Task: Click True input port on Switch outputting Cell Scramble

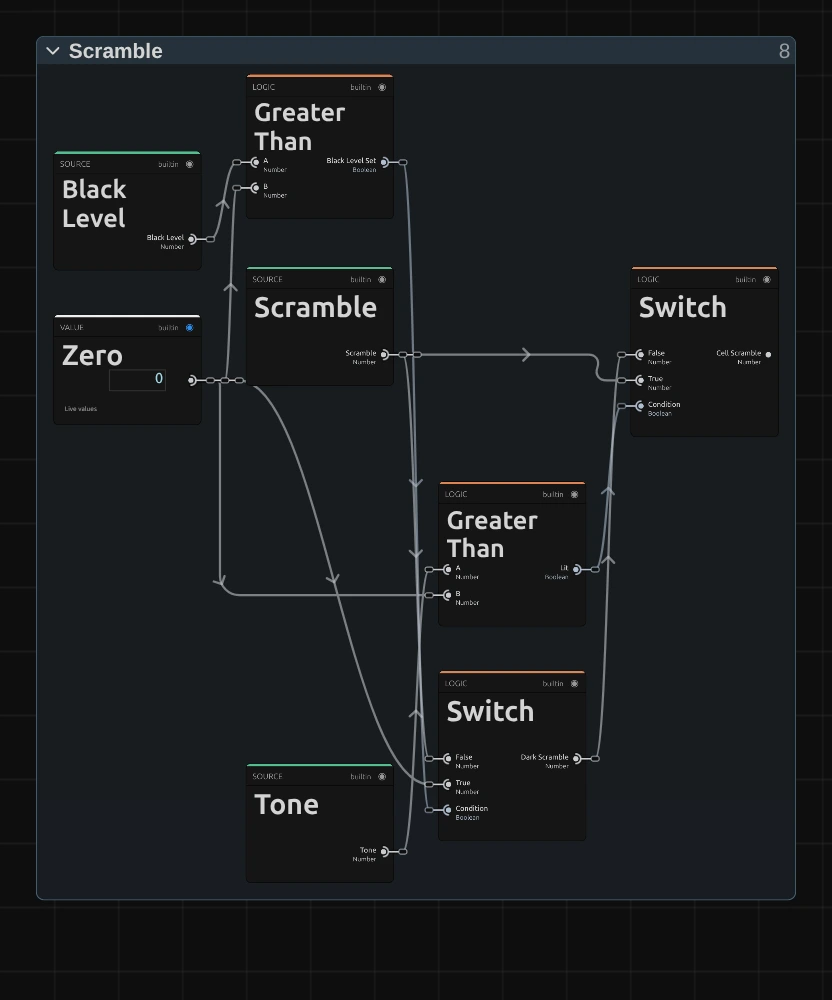Action: 640,380
